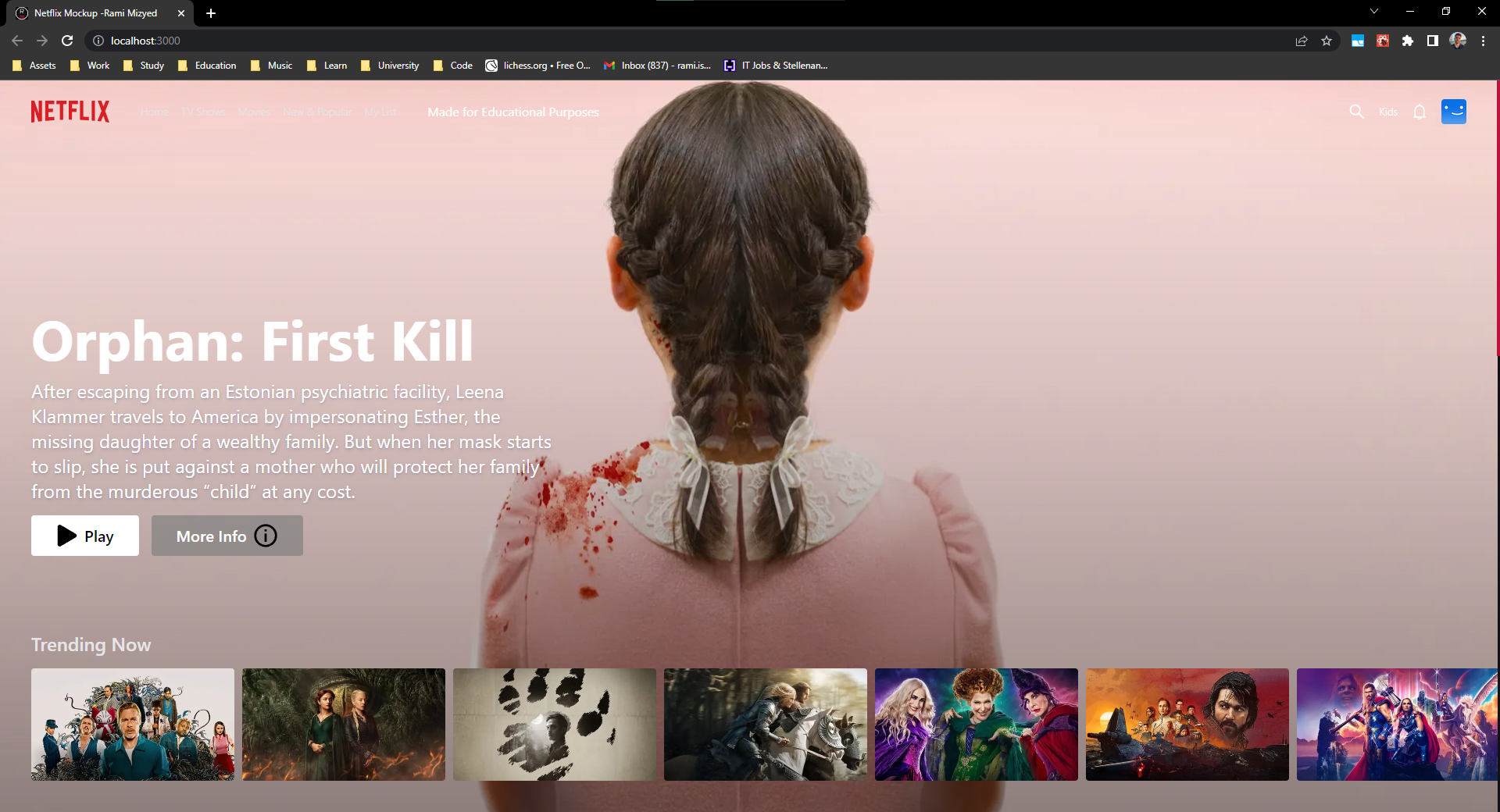View notifications via the bell icon
Screen dimensions: 1500x812
1420,112
